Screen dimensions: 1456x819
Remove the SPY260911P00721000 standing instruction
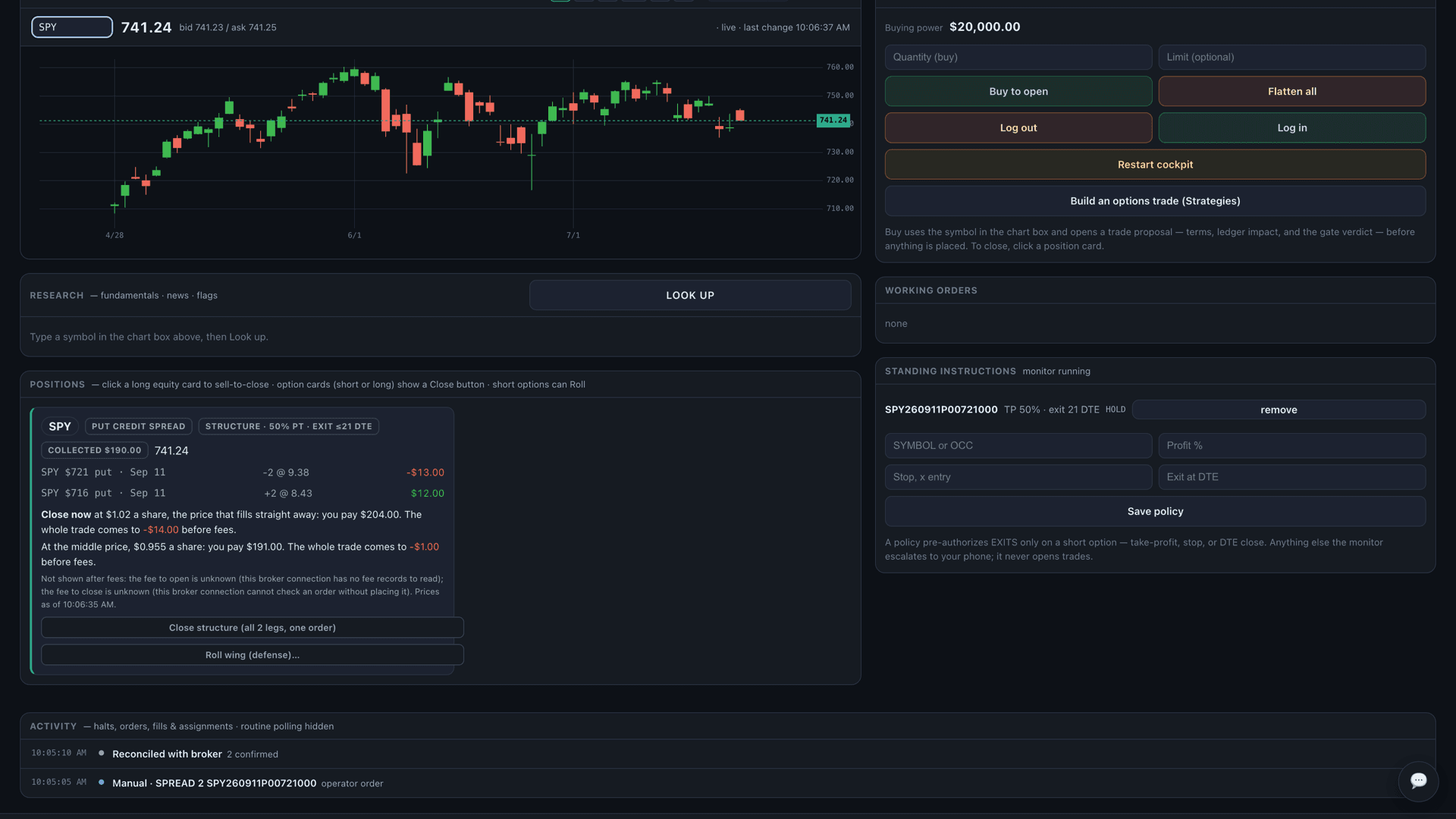(1279, 409)
